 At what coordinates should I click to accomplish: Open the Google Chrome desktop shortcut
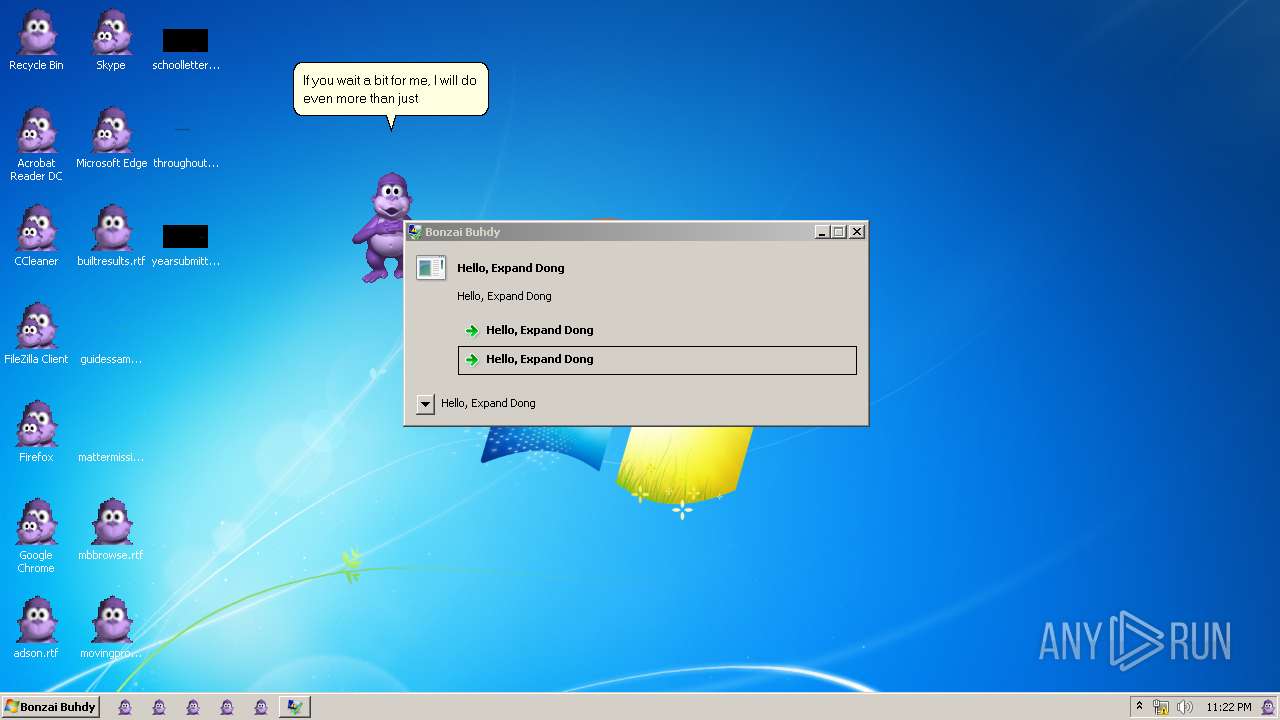[36, 536]
